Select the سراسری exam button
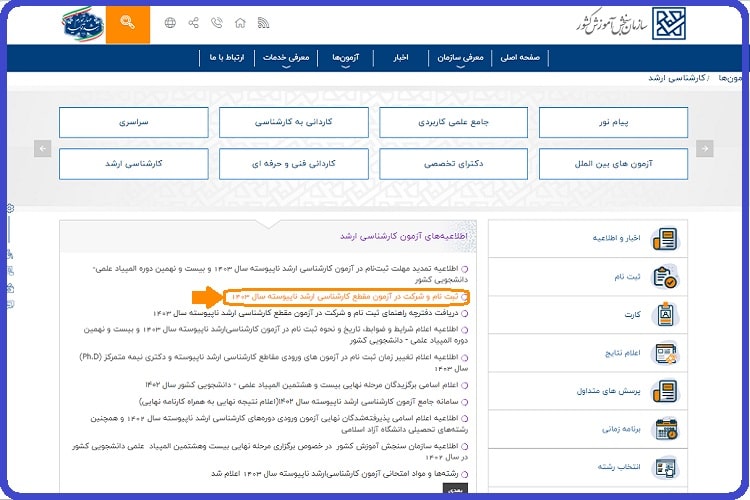 click(x=134, y=122)
